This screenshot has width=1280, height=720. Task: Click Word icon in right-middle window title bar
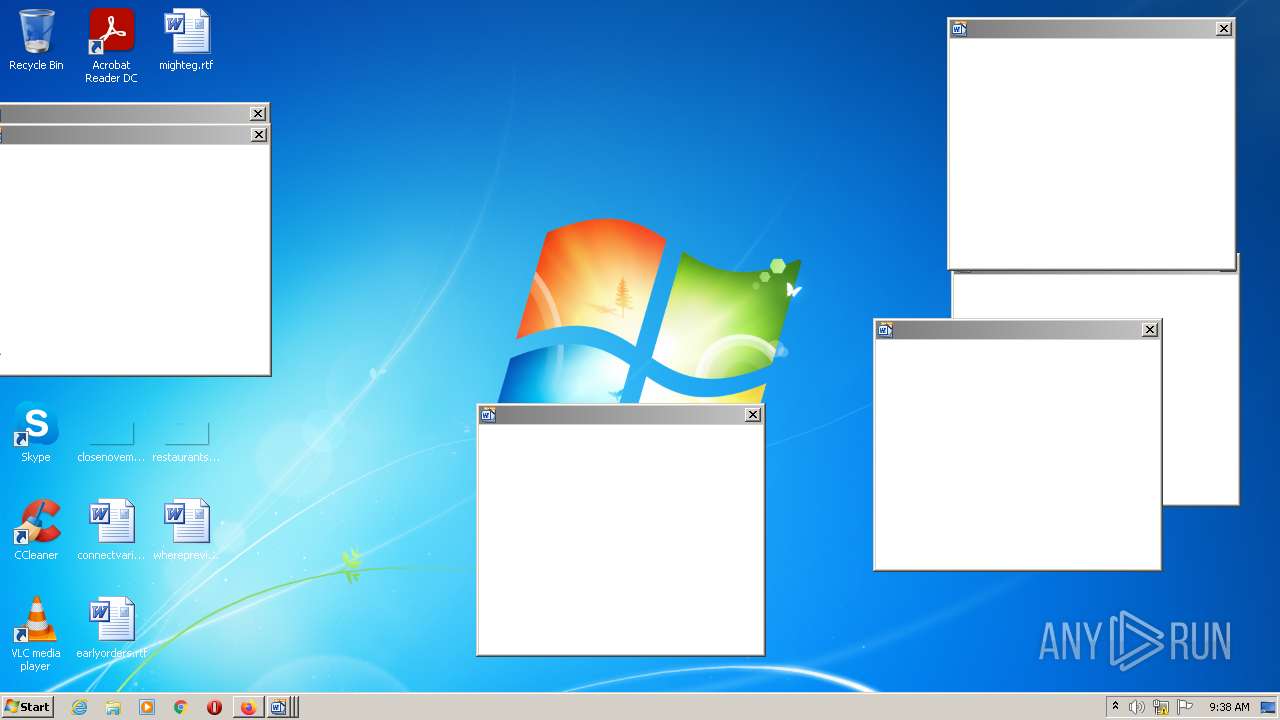[x=885, y=330]
